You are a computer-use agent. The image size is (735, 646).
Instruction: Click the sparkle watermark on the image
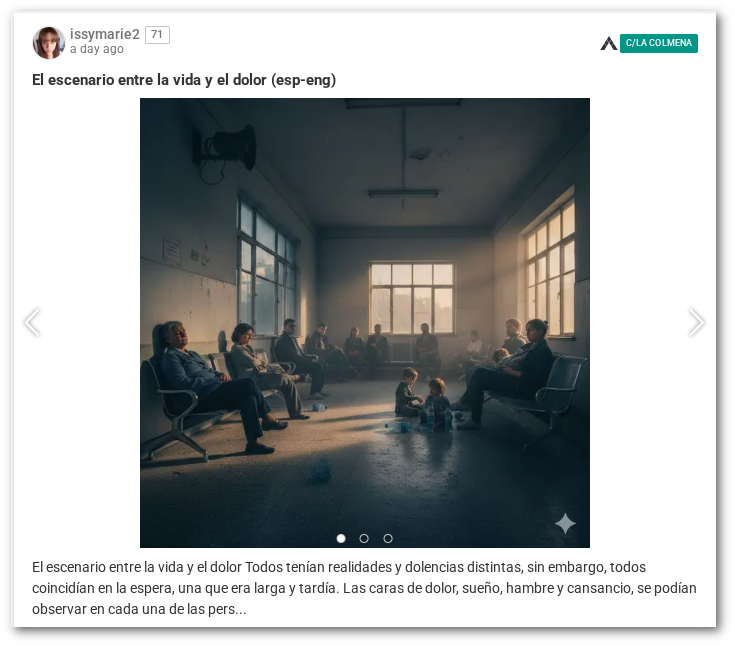[565, 523]
